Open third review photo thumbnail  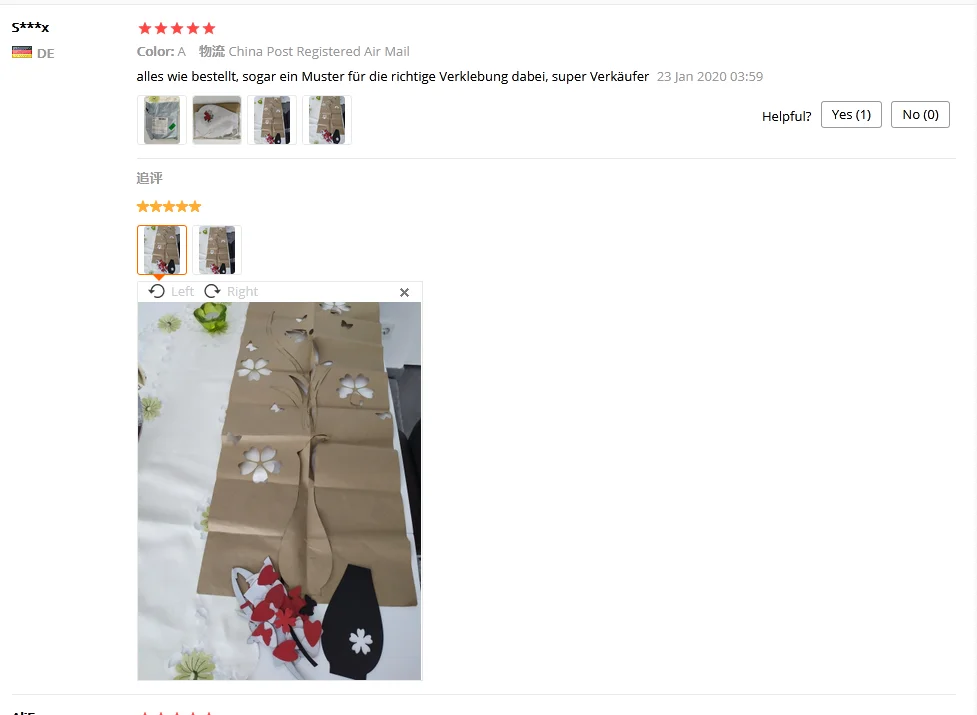click(272, 120)
